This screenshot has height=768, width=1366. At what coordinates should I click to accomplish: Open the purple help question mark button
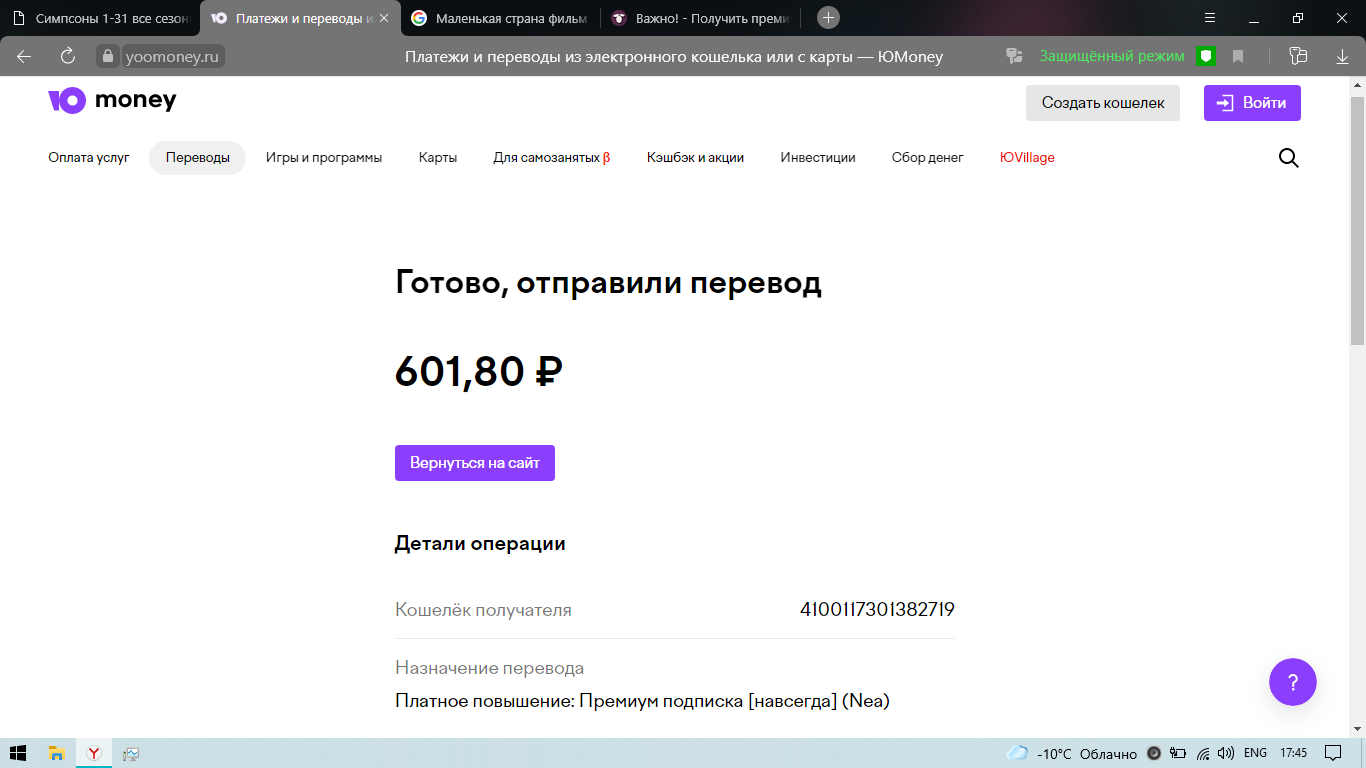point(1292,683)
